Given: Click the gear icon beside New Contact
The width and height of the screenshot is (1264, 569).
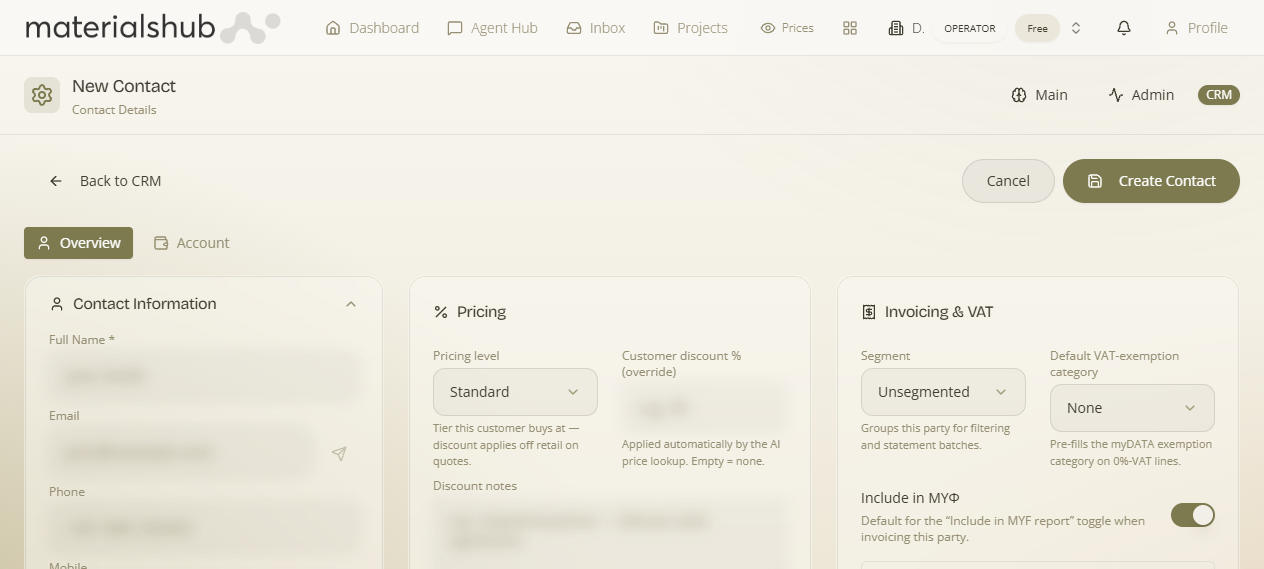Looking at the screenshot, I should click(42, 95).
